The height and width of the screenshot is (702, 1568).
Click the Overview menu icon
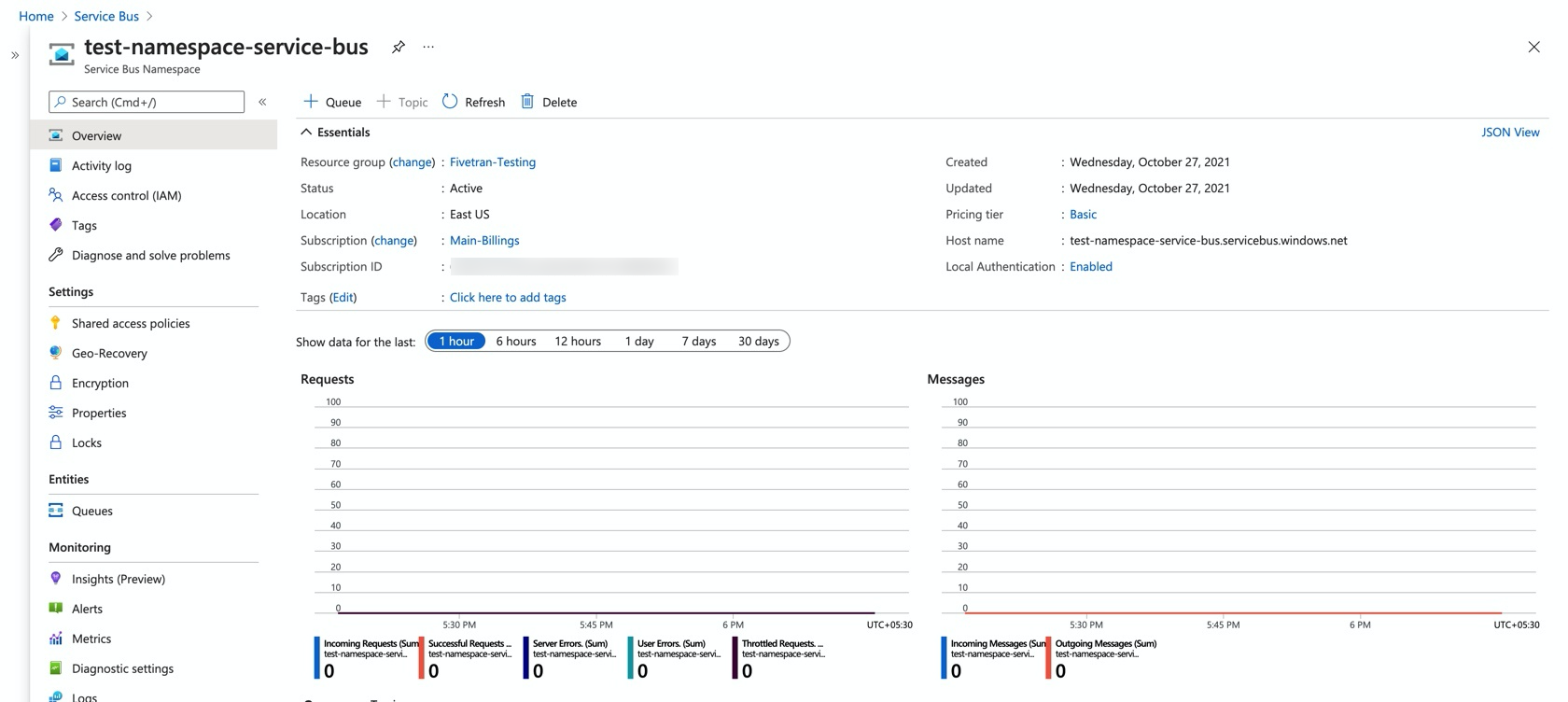pos(56,135)
